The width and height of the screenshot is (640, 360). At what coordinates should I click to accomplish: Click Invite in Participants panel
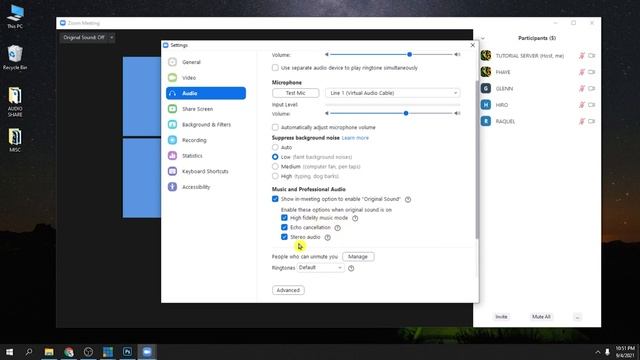pyautogui.click(x=501, y=317)
